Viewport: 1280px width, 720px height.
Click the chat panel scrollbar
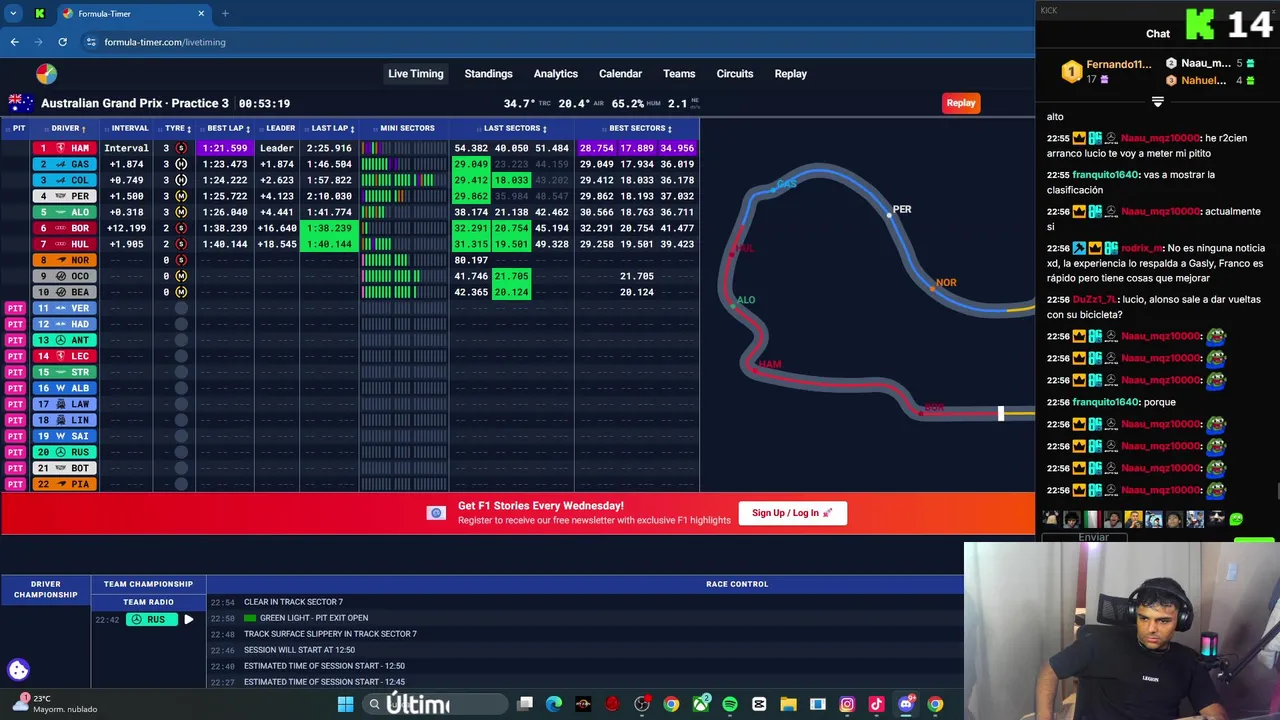click(1277, 492)
